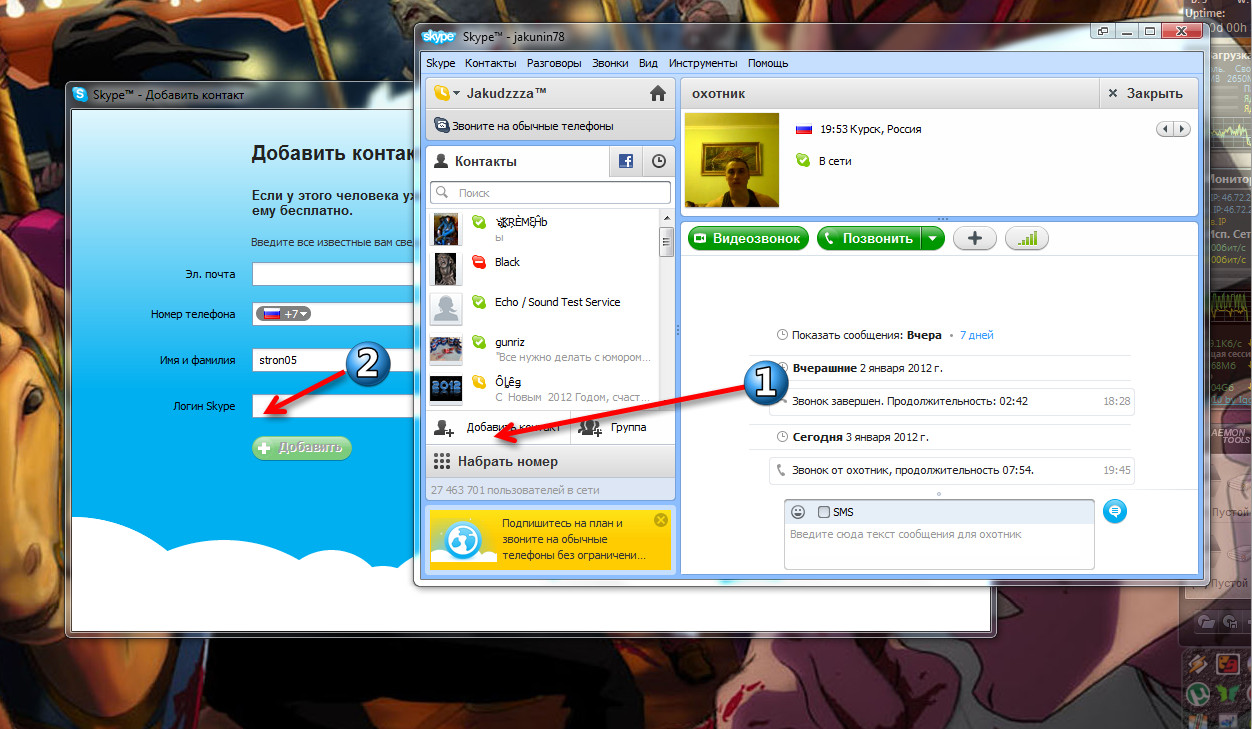Click Эл. почта field in Add contact window
This screenshot has height=729, width=1252.
point(333,274)
